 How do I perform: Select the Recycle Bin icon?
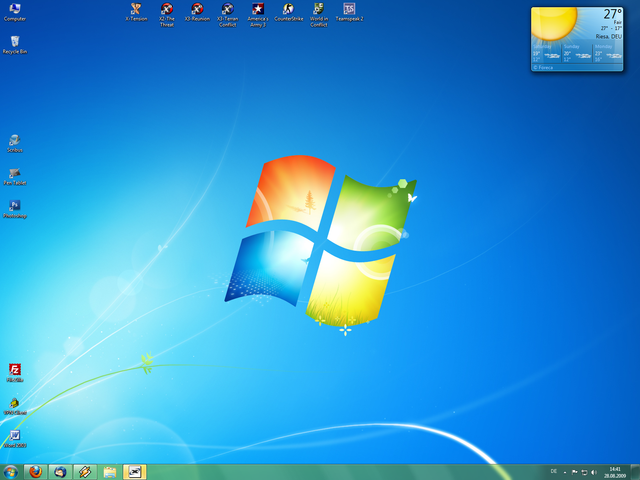pyautogui.click(x=14, y=43)
